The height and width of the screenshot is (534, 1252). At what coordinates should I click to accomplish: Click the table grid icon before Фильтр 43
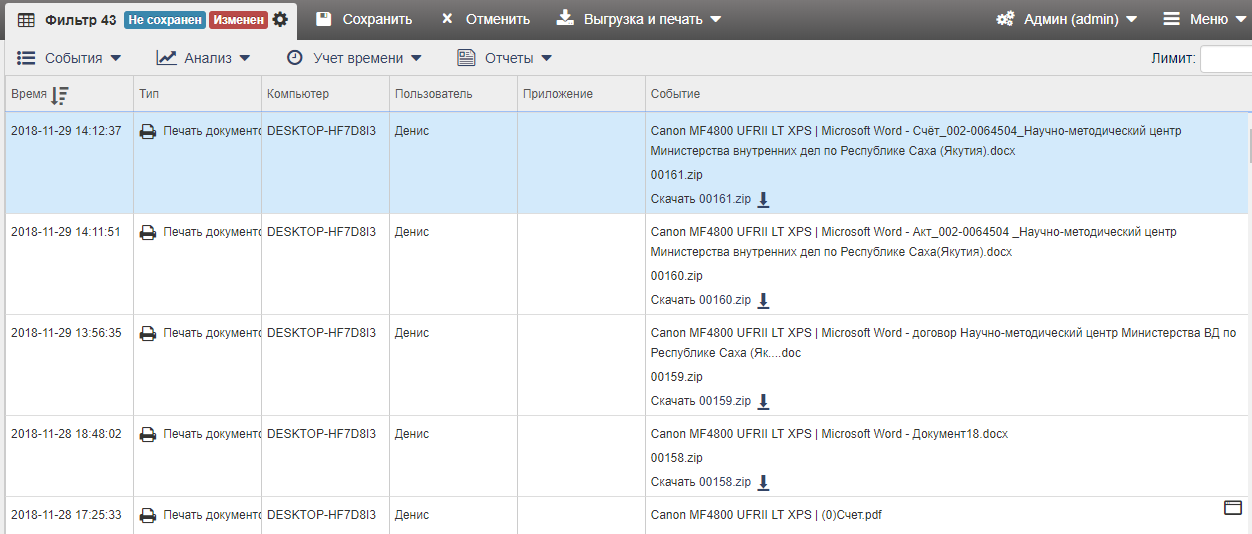click(26, 20)
